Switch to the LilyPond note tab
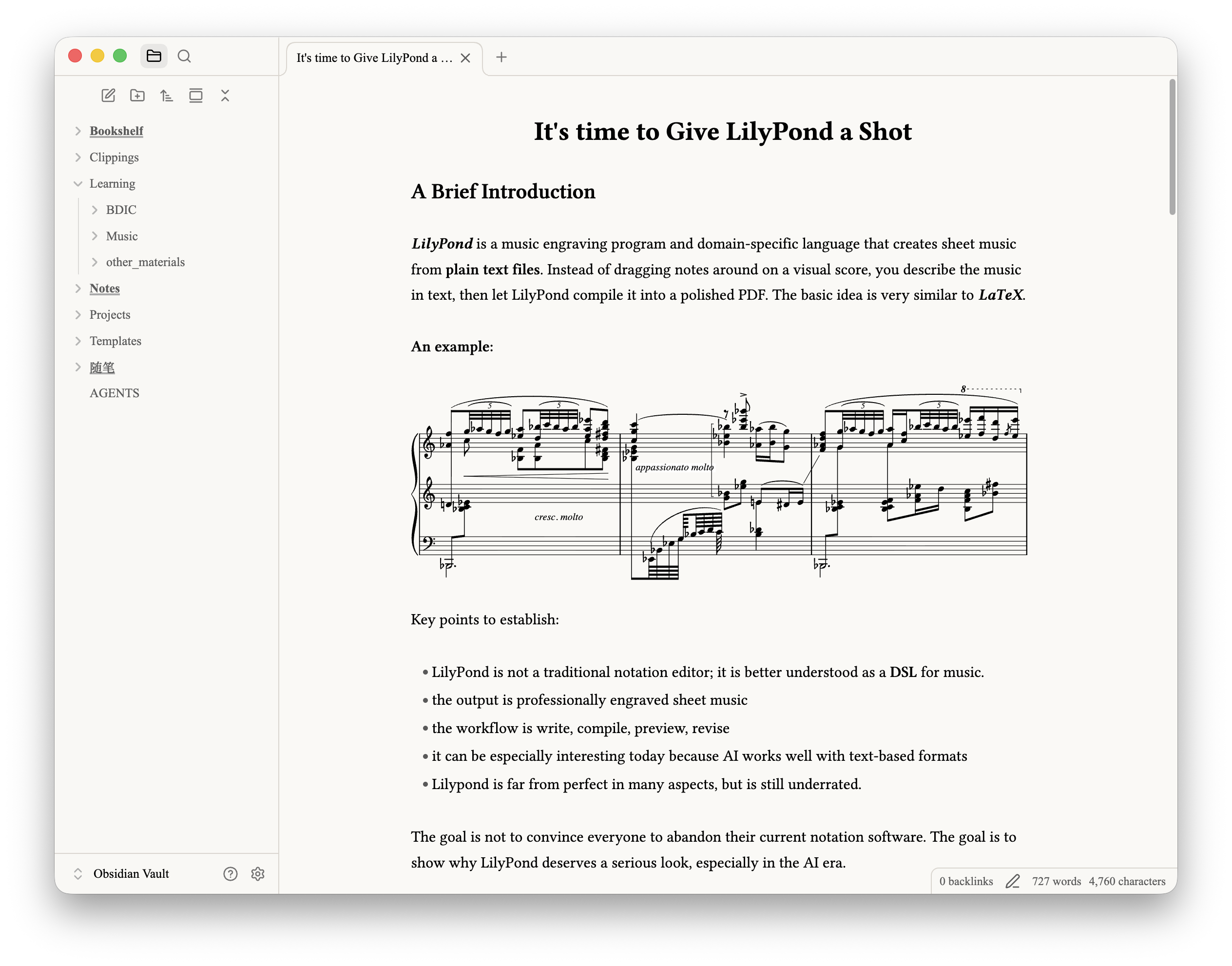The width and height of the screenshot is (1232, 966). (x=374, y=58)
